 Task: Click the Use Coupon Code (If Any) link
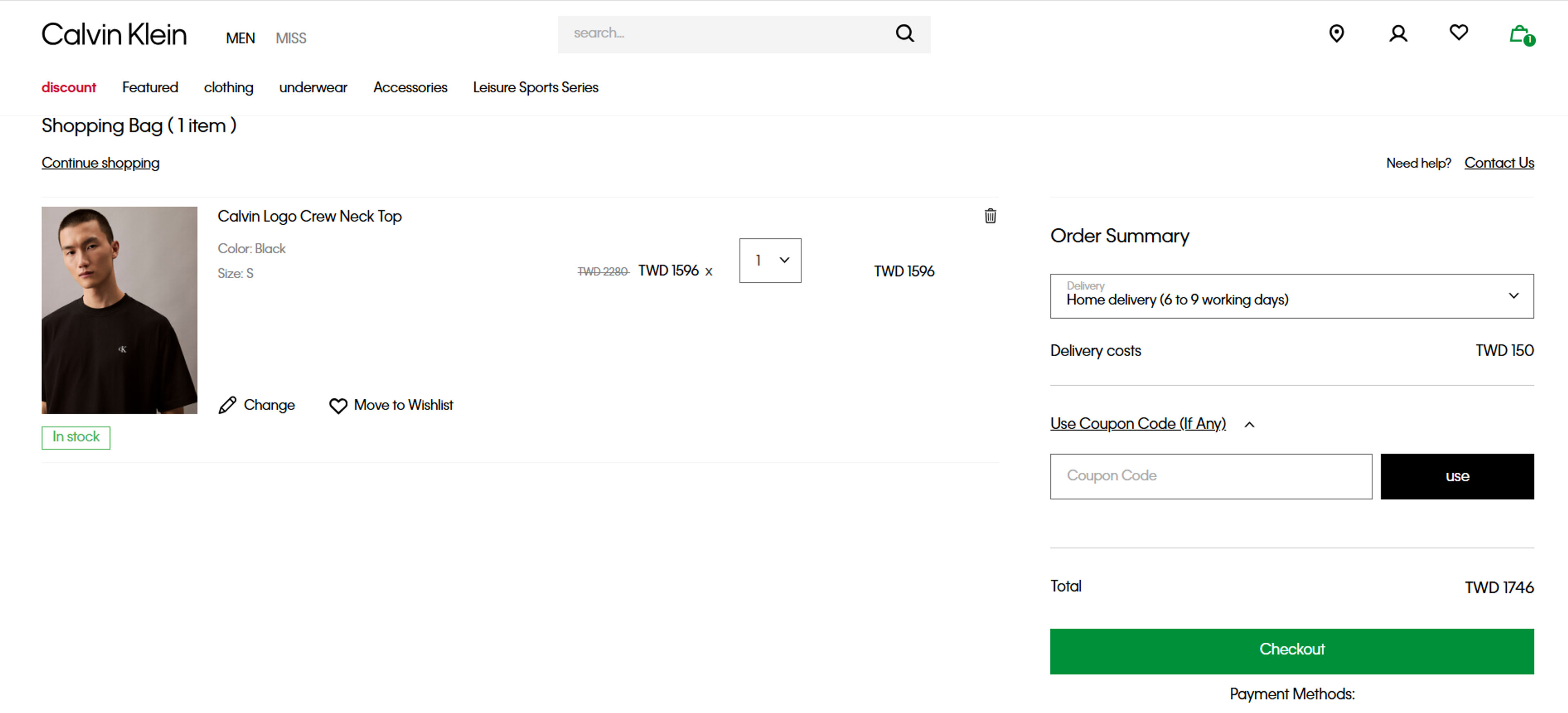(x=1138, y=424)
